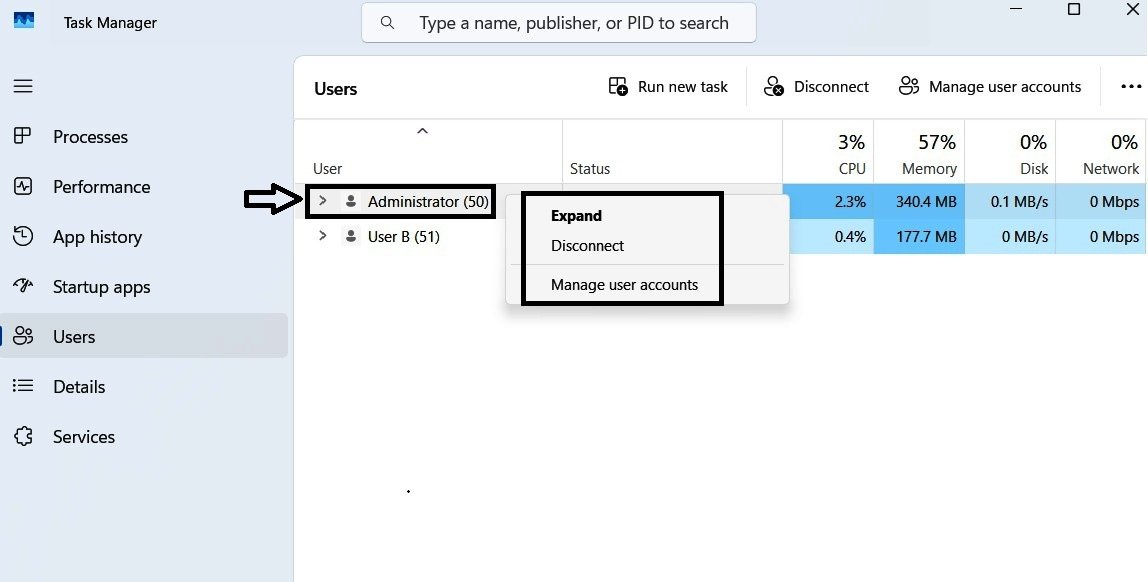
Task: Click Administrator's 0.1 MB/s disk value
Action: click(1019, 202)
